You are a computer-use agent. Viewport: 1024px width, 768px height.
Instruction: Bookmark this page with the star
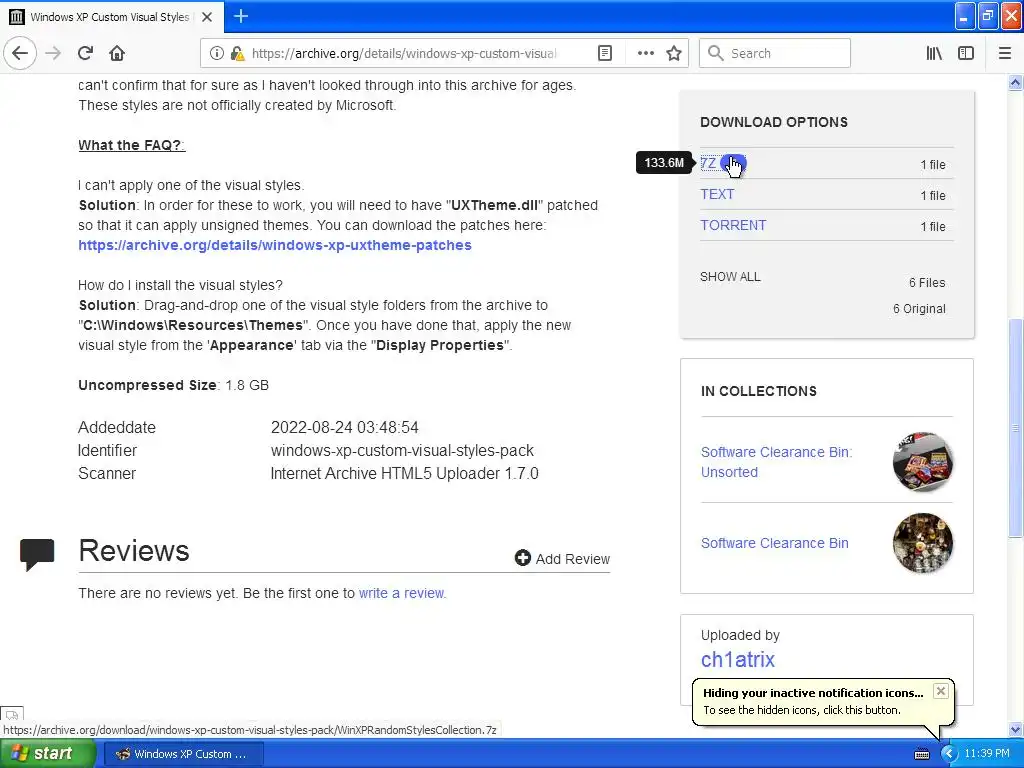(x=674, y=54)
